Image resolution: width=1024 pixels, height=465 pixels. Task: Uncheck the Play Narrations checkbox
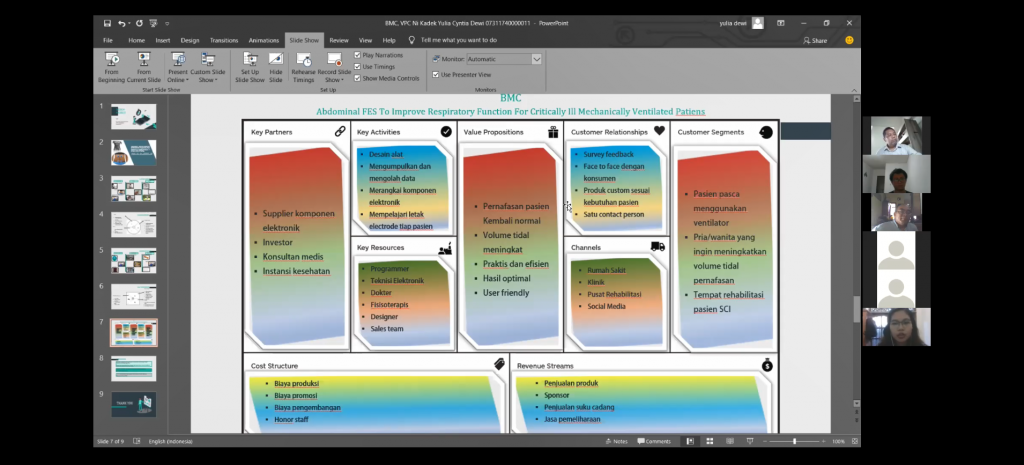[358, 55]
